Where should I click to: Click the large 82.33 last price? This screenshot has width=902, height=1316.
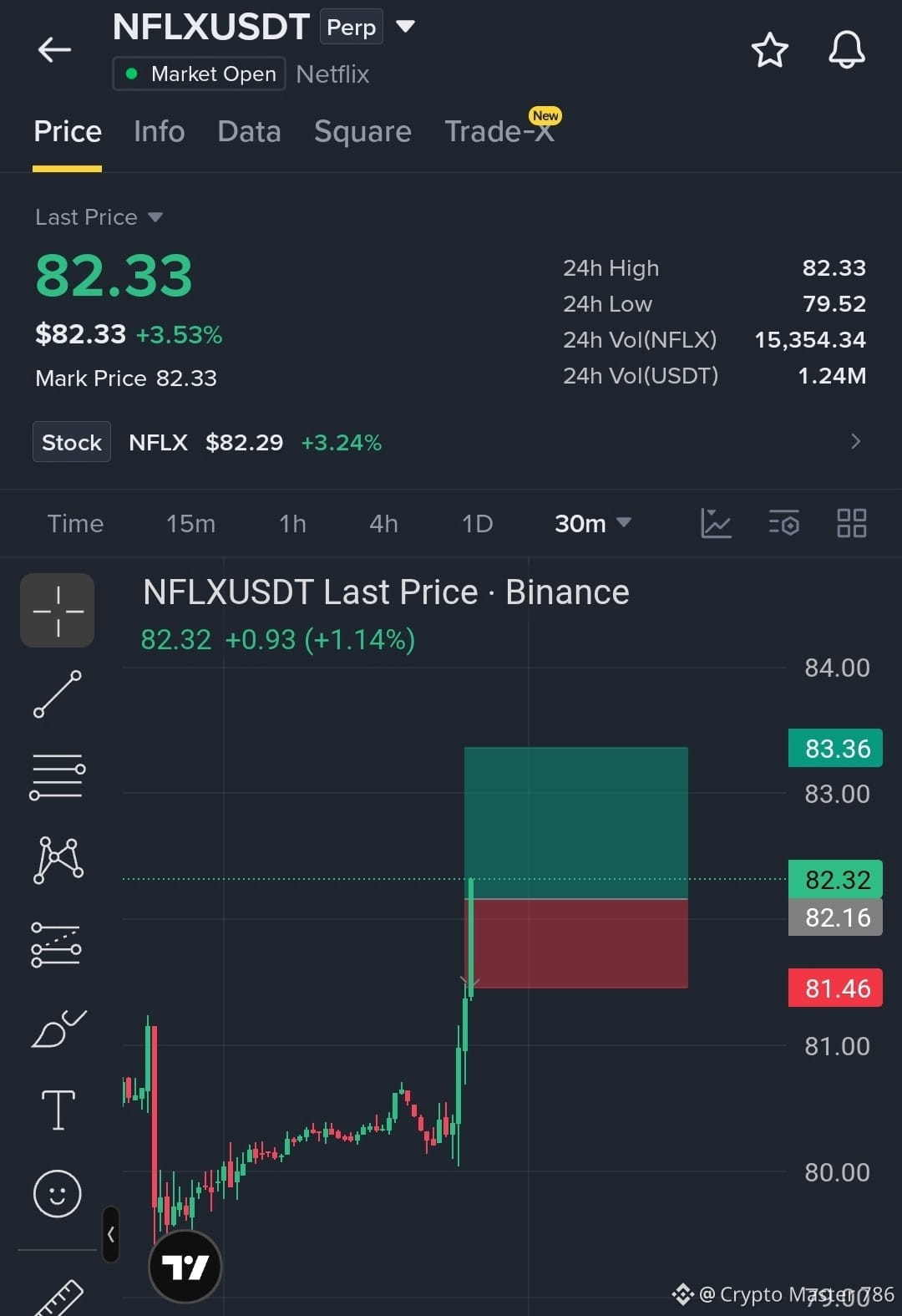[x=114, y=276]
